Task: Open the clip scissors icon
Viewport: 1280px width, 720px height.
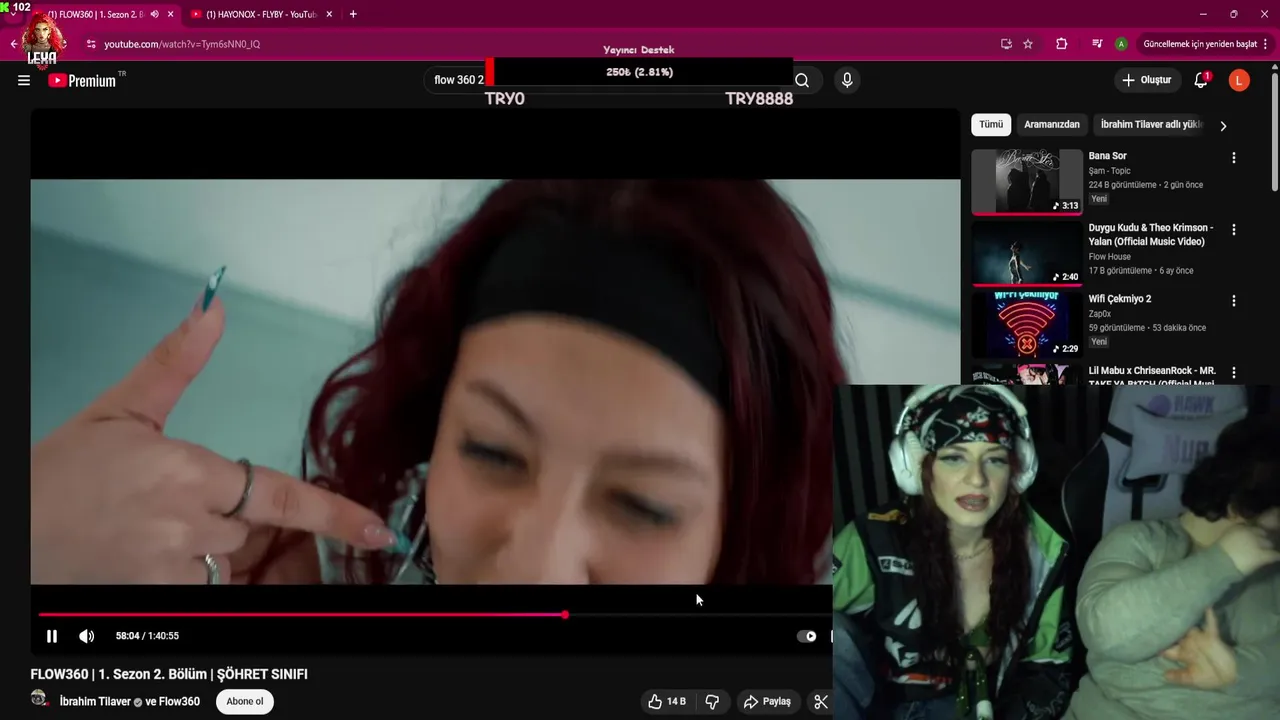Action: pyautogui.click(x=821, y=701)
